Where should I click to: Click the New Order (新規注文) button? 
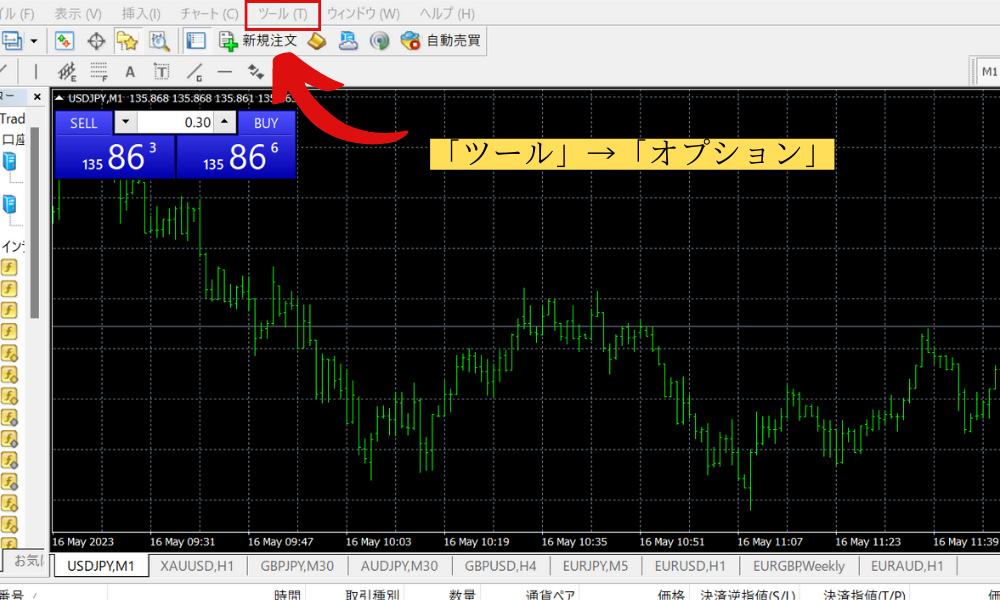coord(258,41)
